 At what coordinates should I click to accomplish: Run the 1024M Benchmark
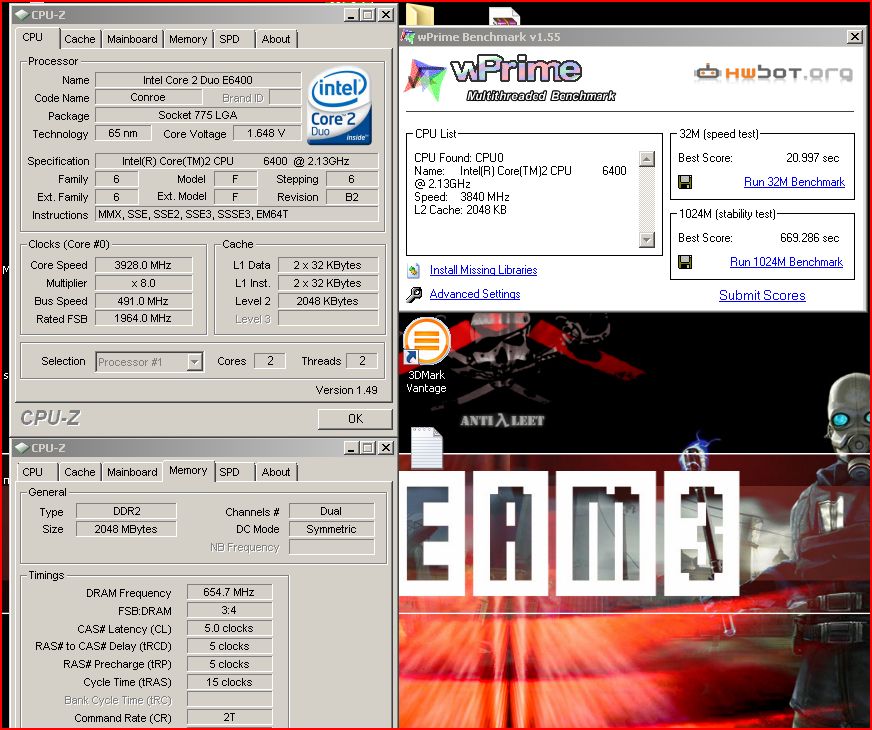(x=786, y=262)
